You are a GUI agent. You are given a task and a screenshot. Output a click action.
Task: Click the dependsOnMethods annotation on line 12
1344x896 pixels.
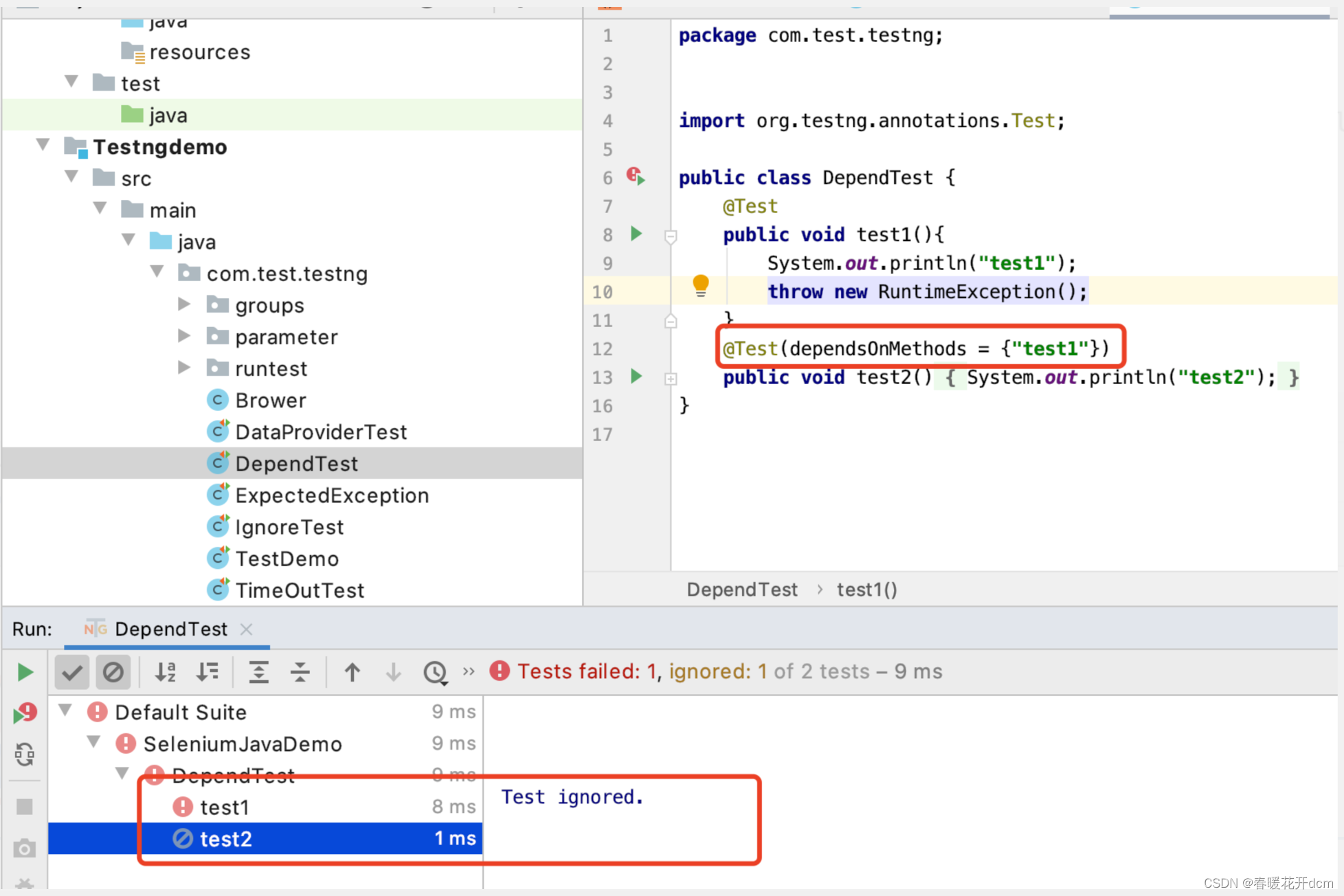click(x=916, y=348)
